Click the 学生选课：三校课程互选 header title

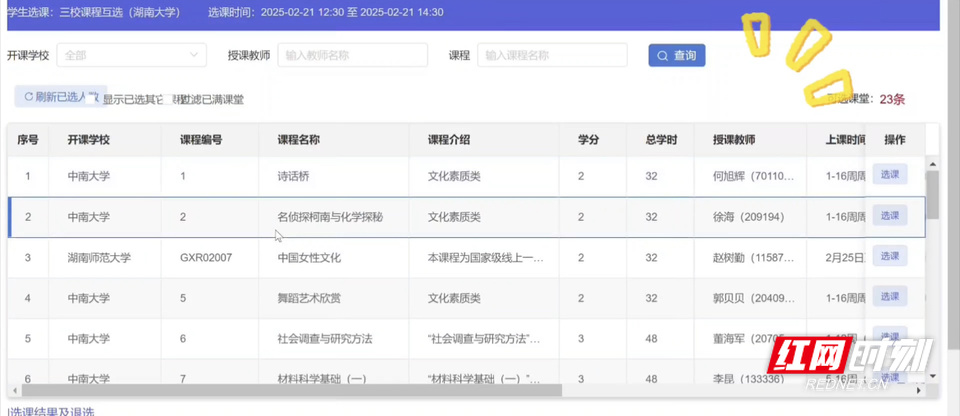[x=94, y=12]
